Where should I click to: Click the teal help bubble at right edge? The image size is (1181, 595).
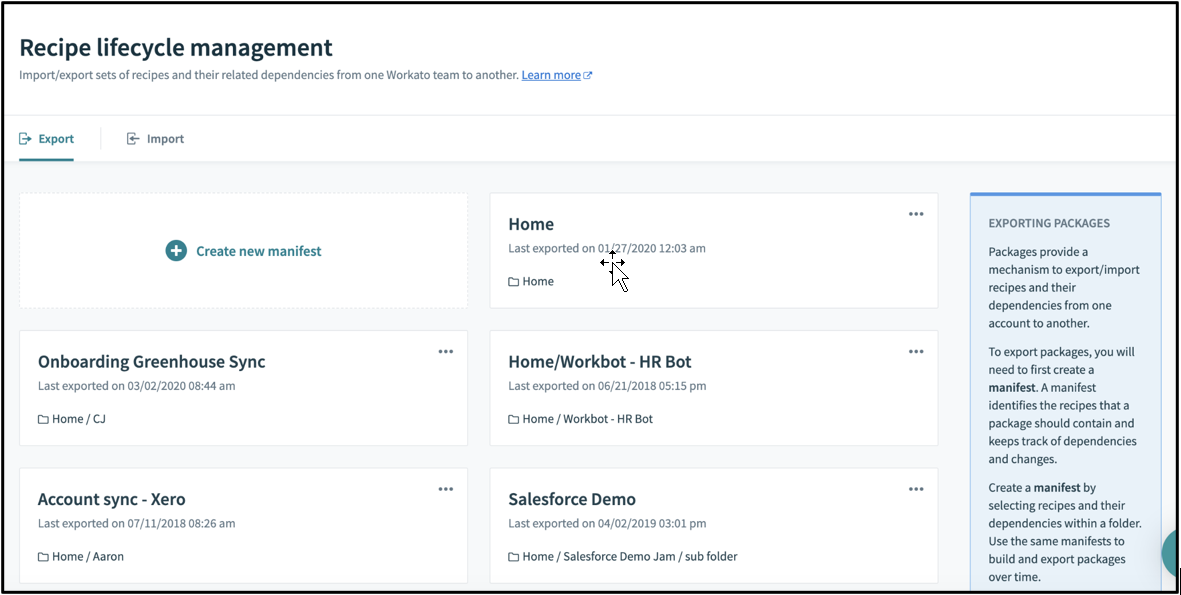(x=1171, y=552)
